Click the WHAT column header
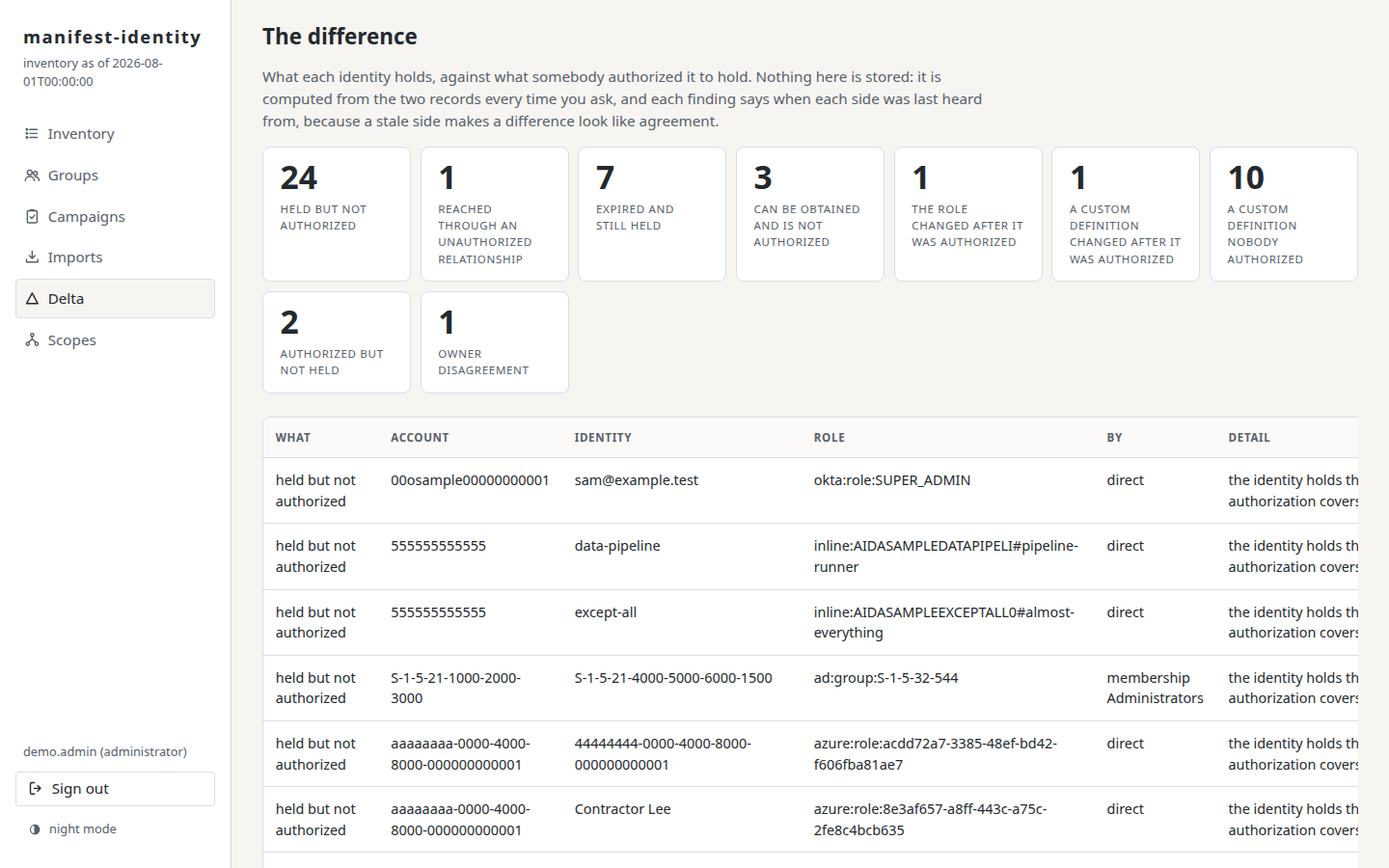Screen dimensions: 1389x868 click(x=293, y=438)
